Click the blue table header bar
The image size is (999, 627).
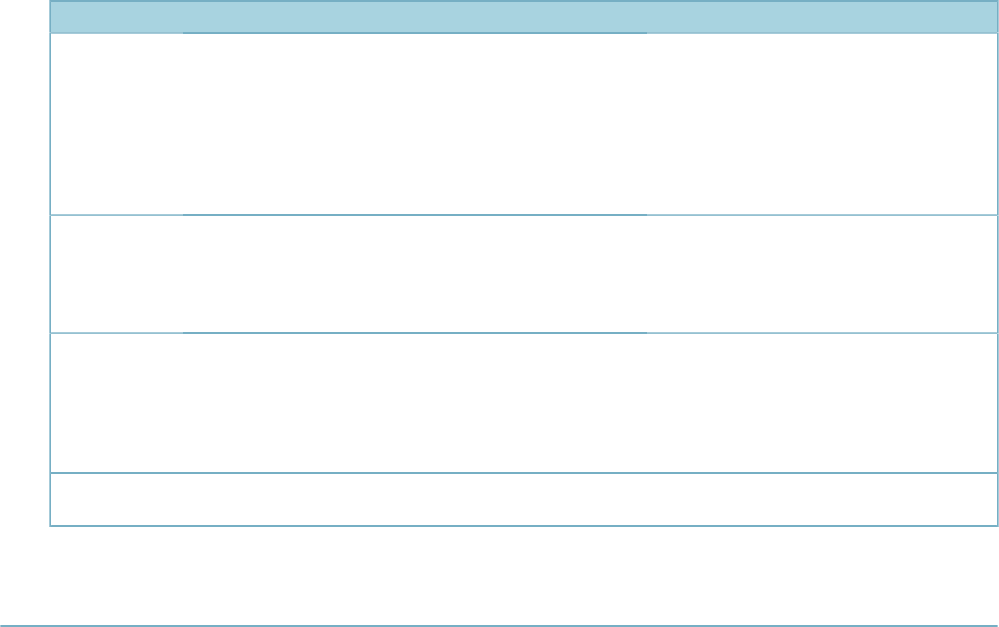(524, 17)
